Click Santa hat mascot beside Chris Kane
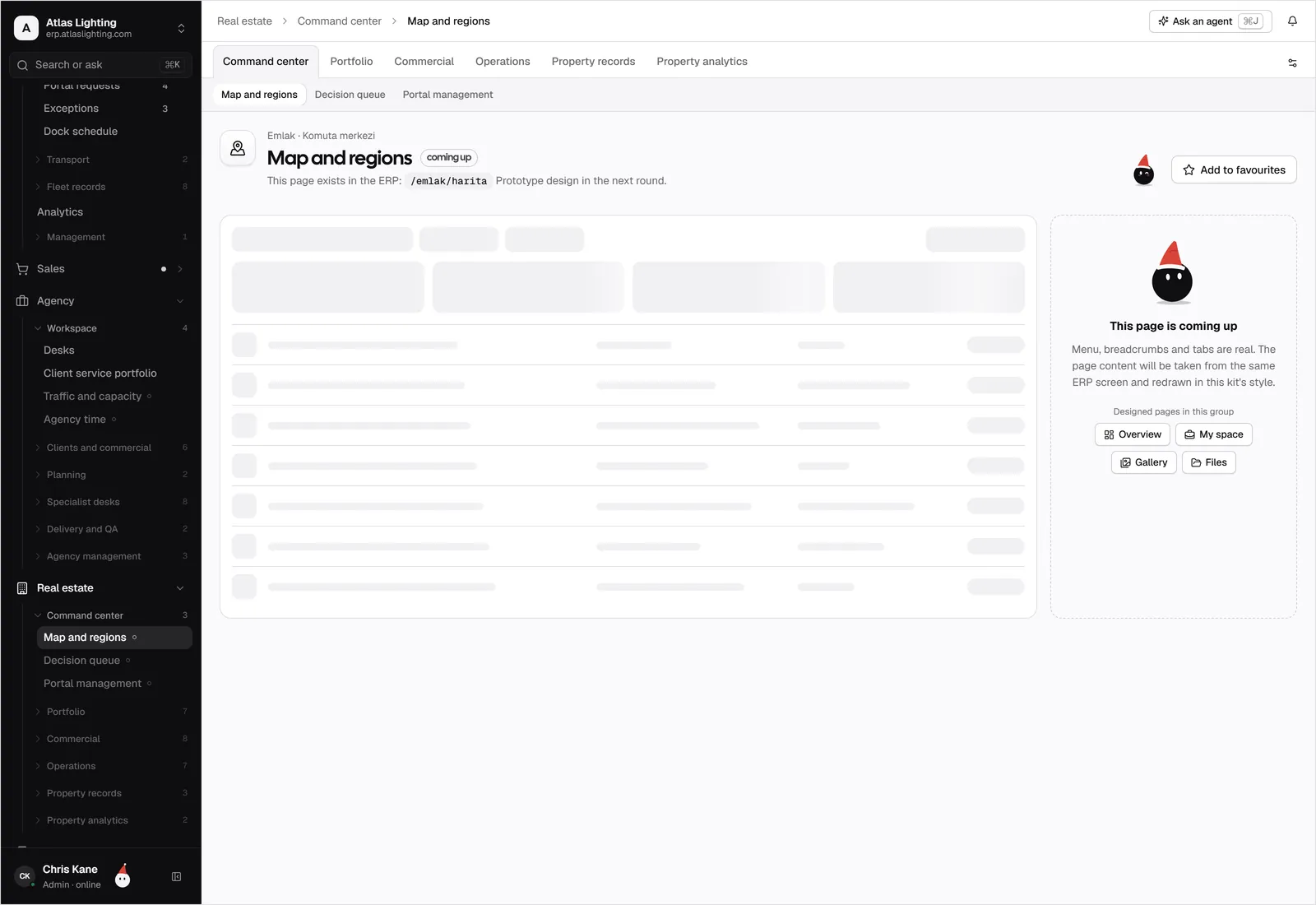The height and width of the screenshot is (905, 1316). click(123, 875)
